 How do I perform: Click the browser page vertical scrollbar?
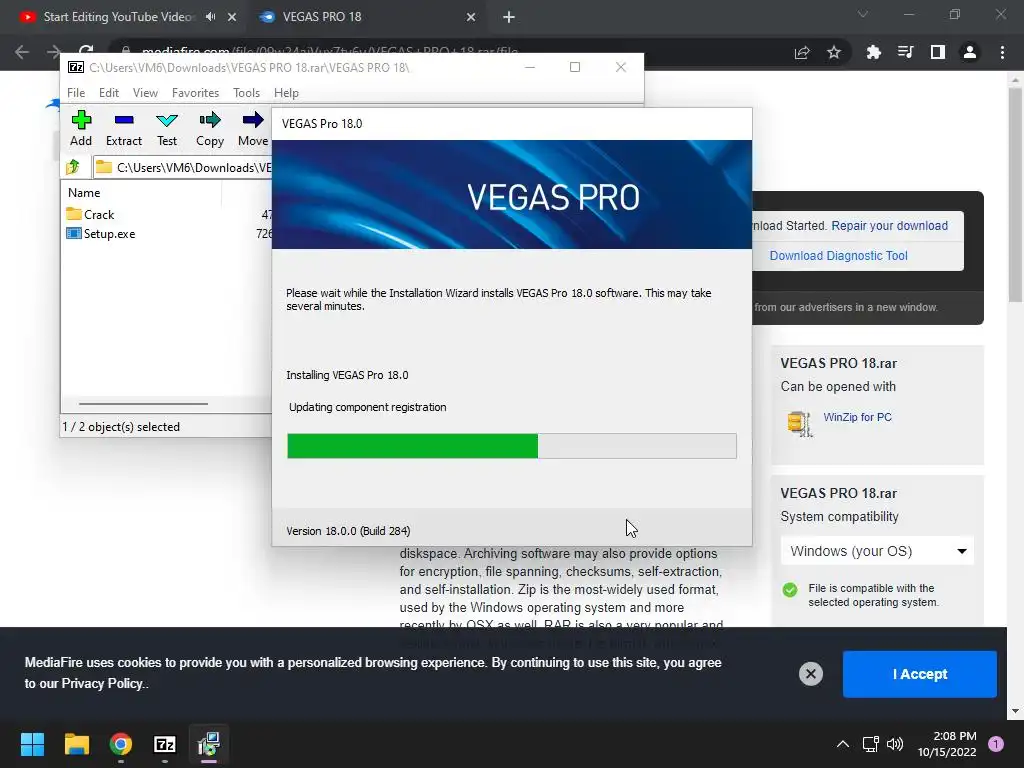point(1015,194)
